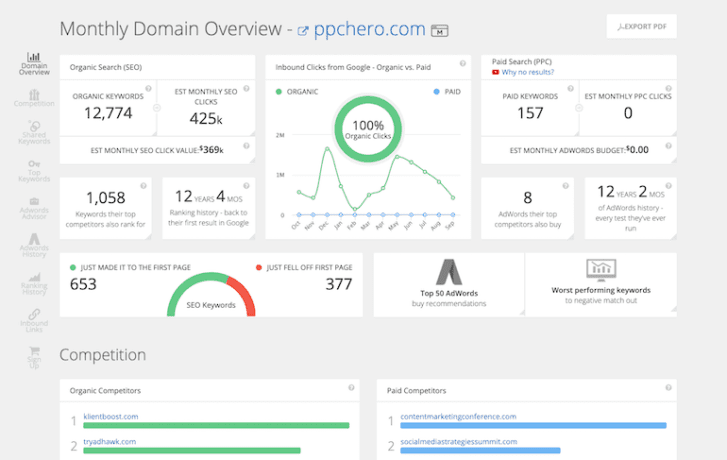Click the Est Monthly Adwords Budget $0.00 value
This screenshot has height=460, width=727.
click(x=637, y=150)
